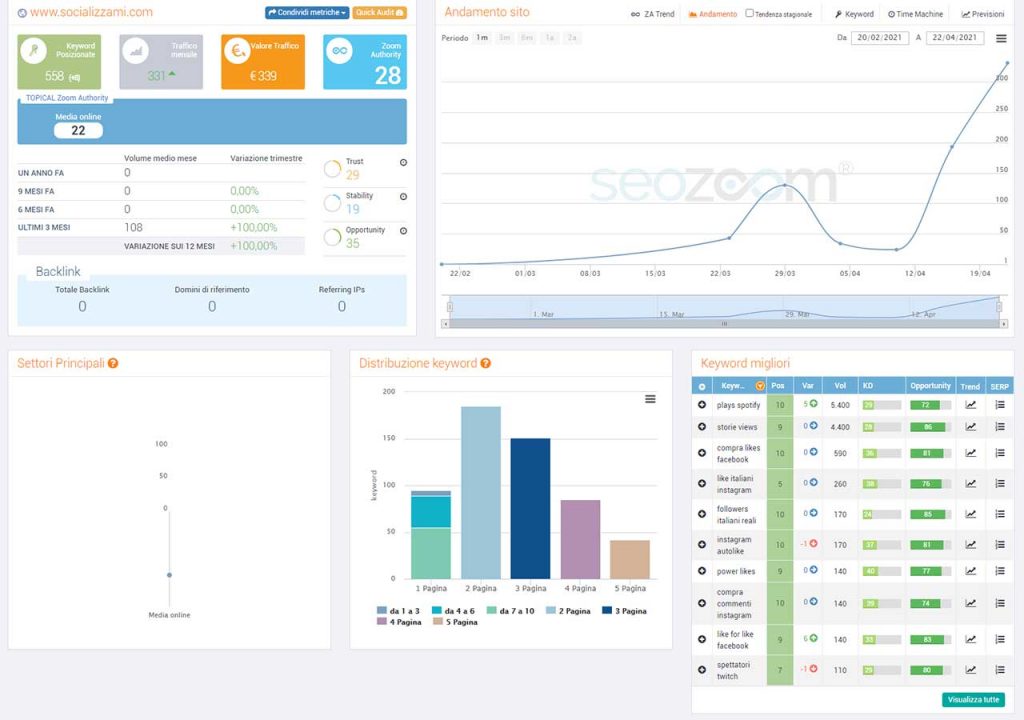The height and width of the screenshot is (720, 1024).
Task: Open Andamento sito chart hamburger menu
Action: click(x=1001, y=39)
